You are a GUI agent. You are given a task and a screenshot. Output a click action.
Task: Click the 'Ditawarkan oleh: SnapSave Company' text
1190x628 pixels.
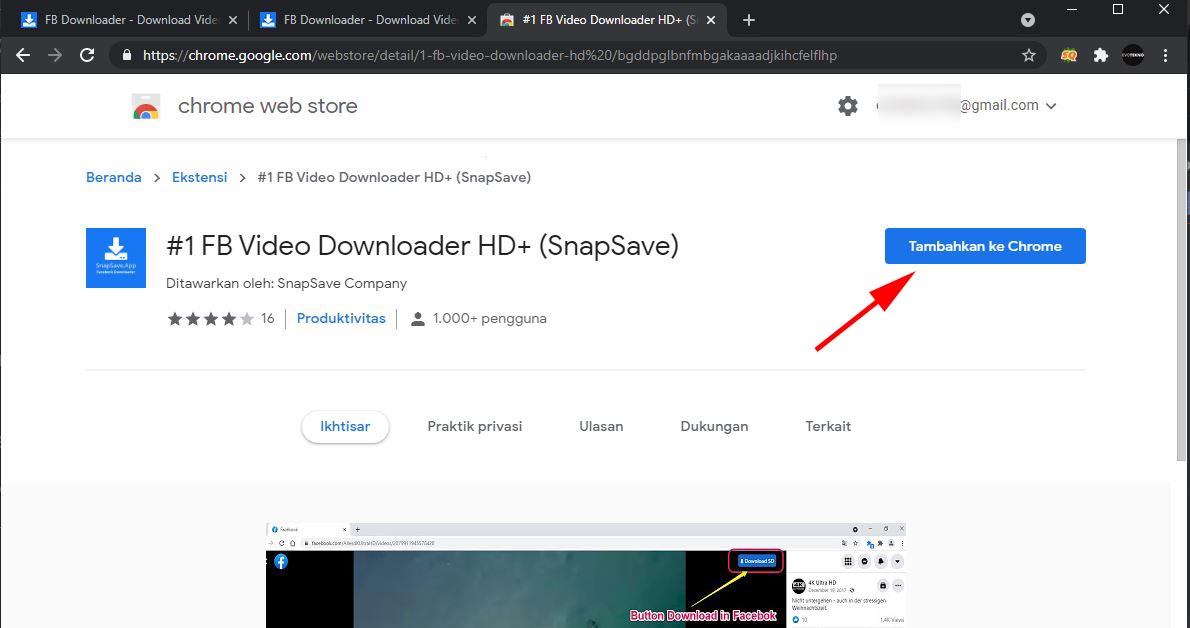point(286,284)
